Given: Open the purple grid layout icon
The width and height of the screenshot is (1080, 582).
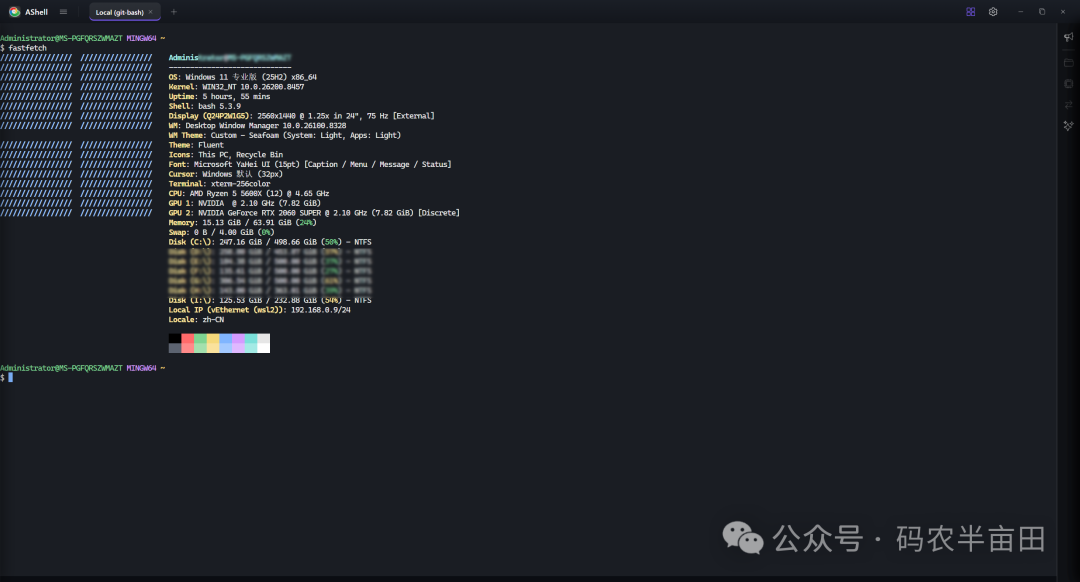Looking at the screenshot, I should 970,12.
